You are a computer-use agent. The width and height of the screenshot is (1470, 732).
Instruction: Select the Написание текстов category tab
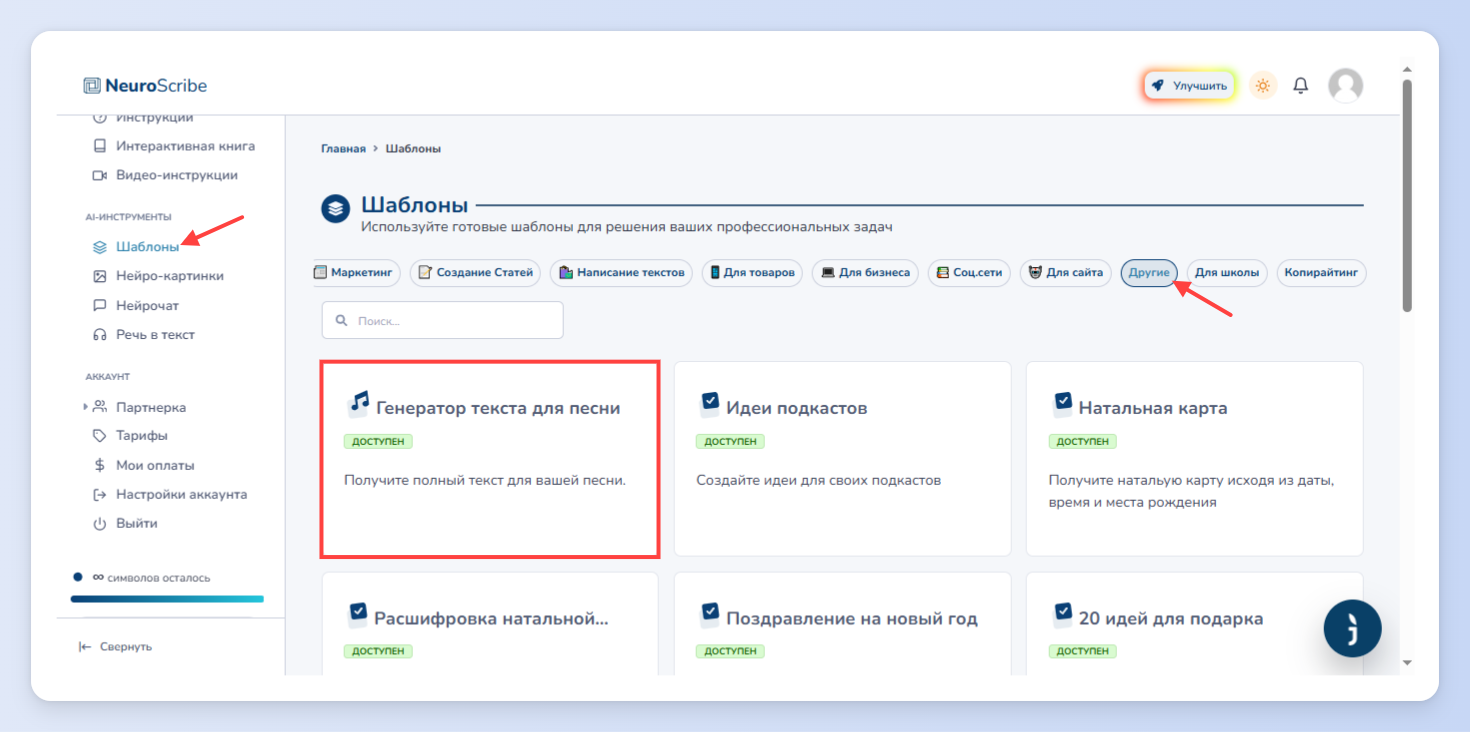pos(621,273)
